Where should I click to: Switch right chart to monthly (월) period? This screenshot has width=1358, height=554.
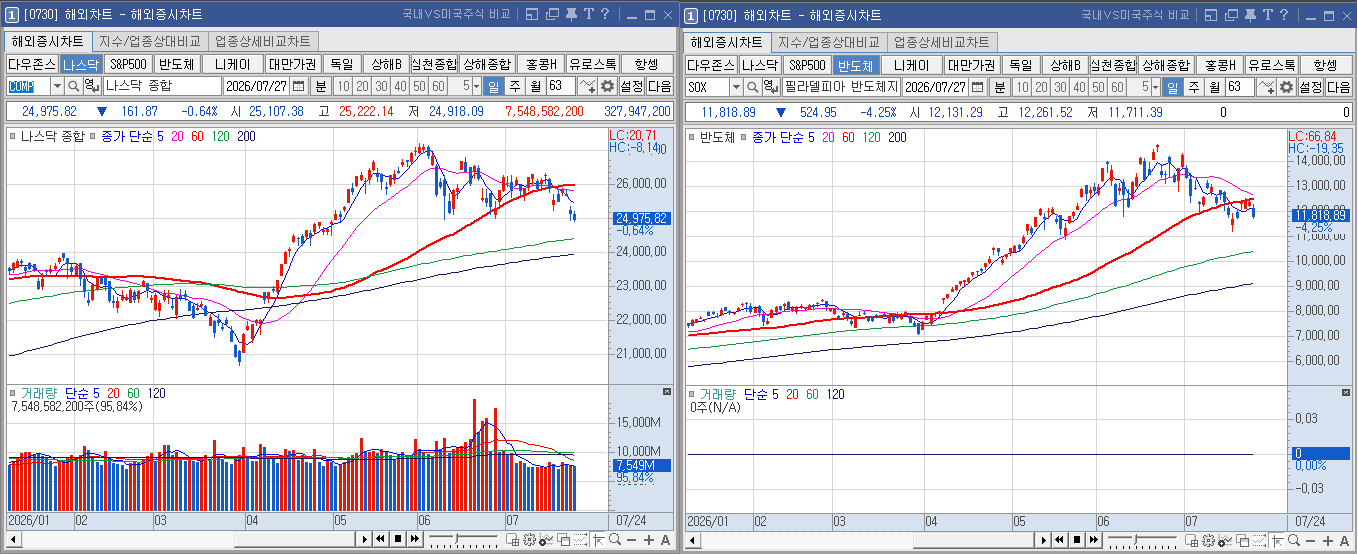pyautogui.click(x=1214, y=86)
